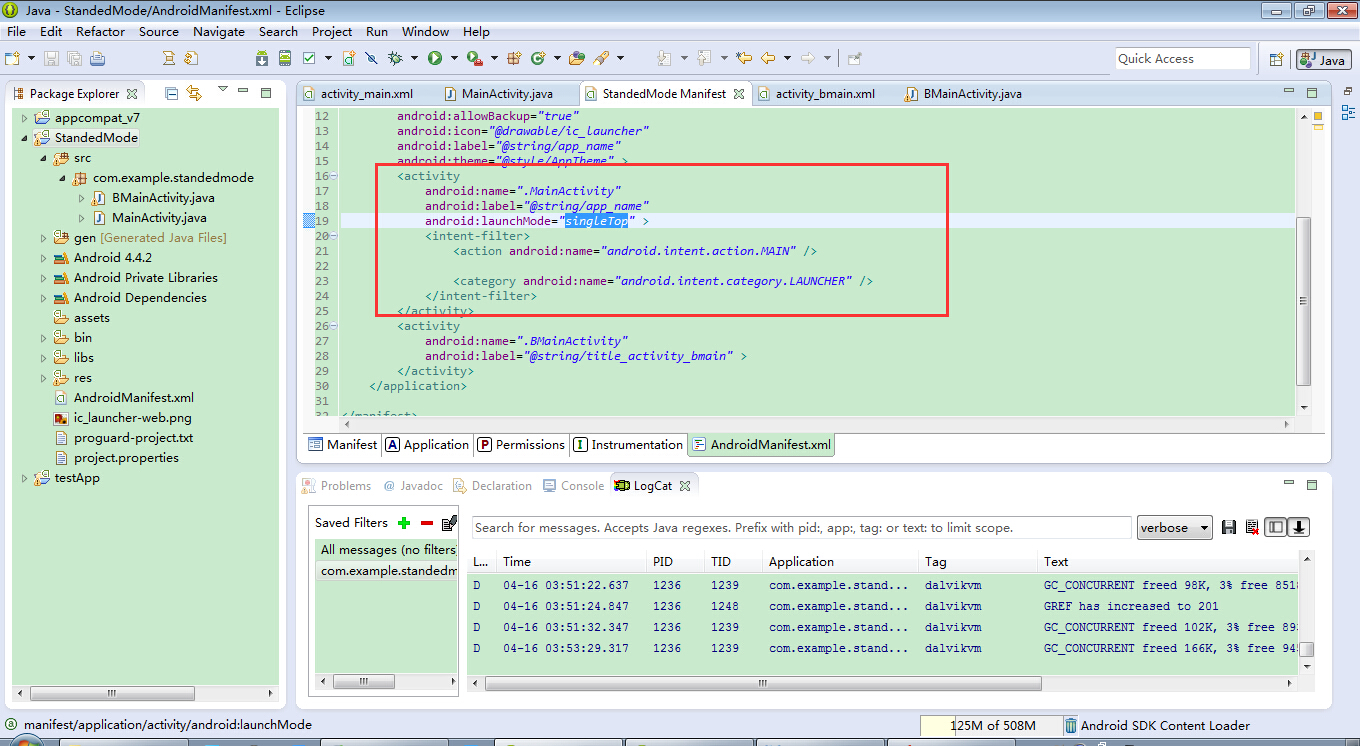Viewport: 1360px width, 746px height.
Task: Run garbage collector trash icon
Action: (x=1071, y=725)
